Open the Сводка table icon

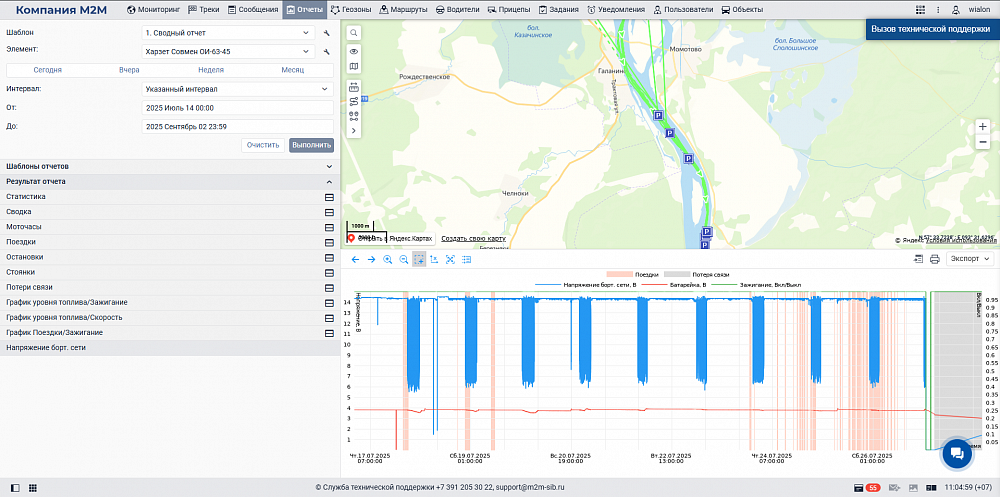330,212
